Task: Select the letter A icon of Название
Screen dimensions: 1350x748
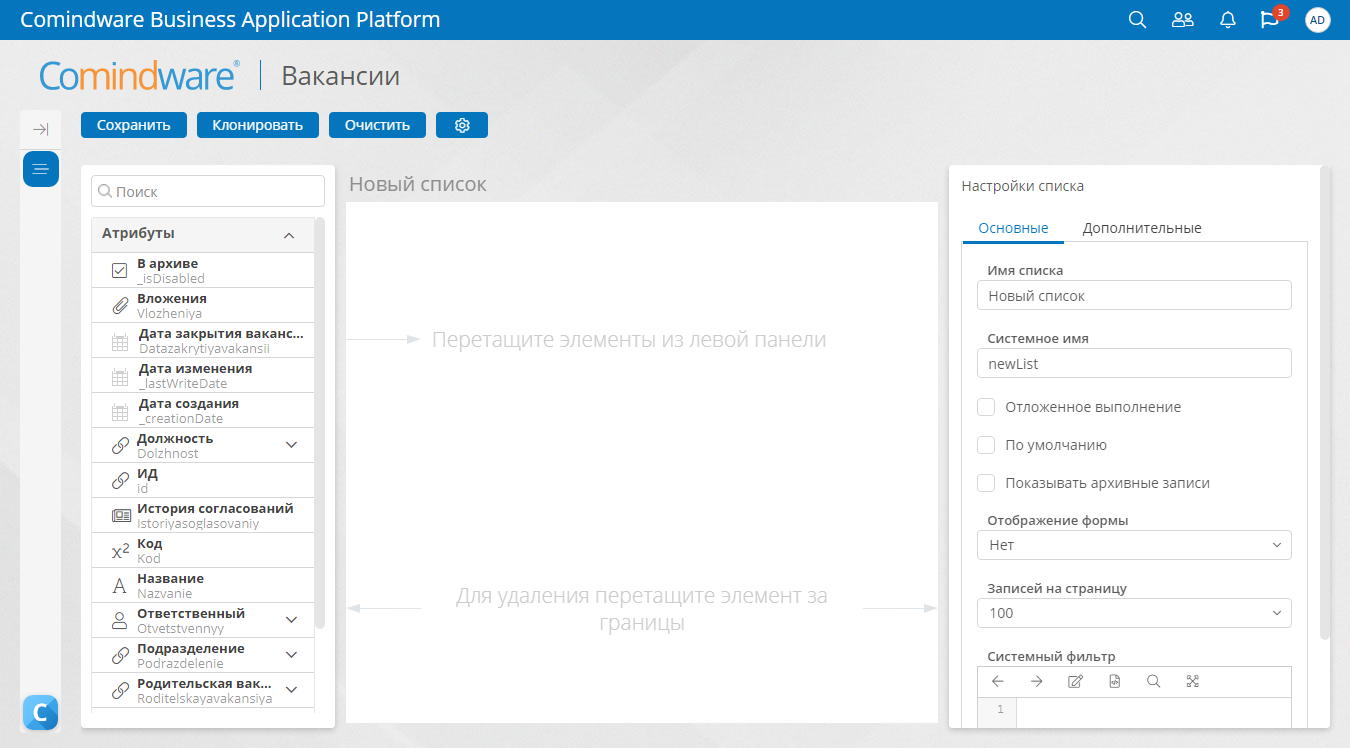Action: [x=119, y=586]
